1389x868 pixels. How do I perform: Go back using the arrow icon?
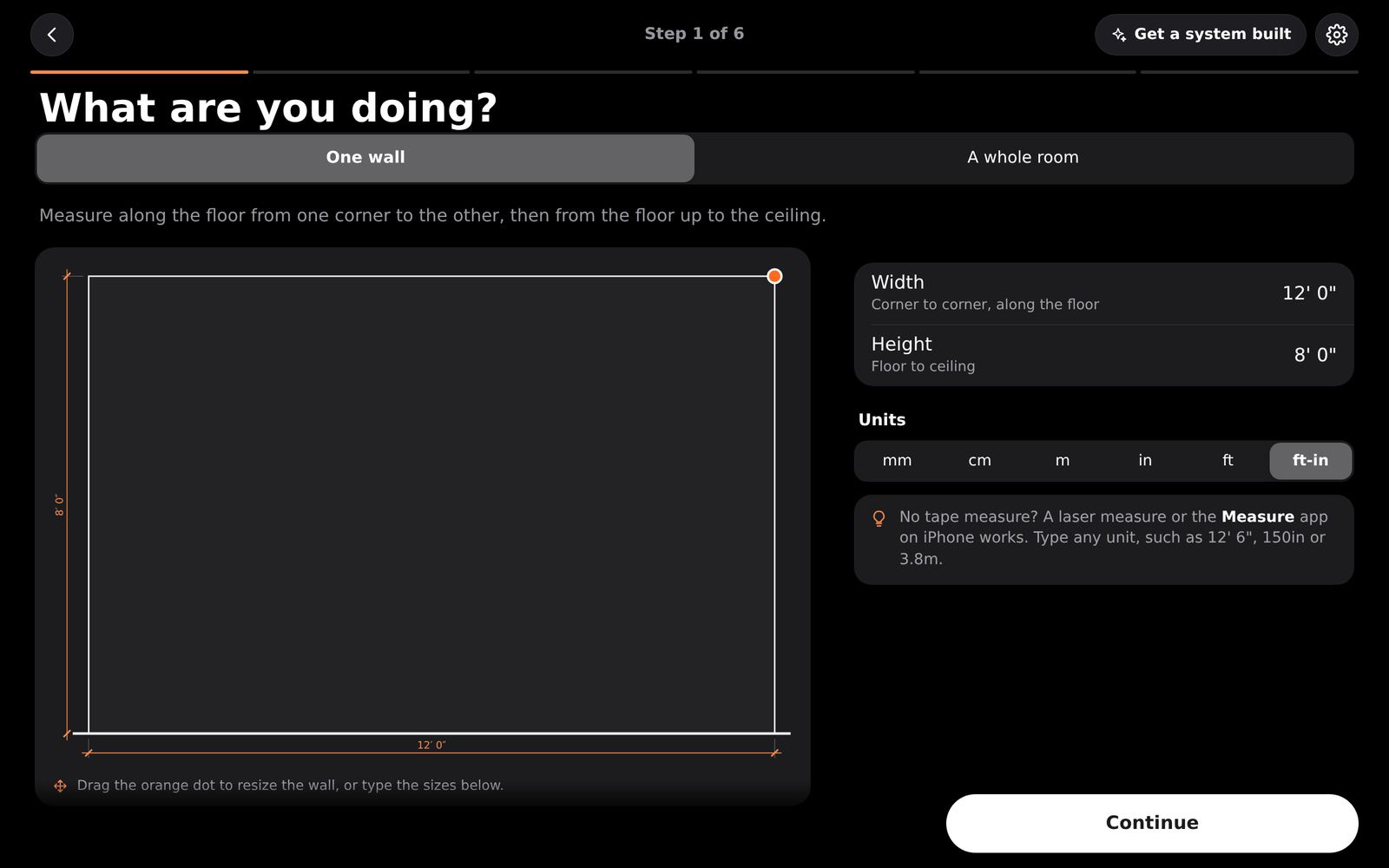52,35
